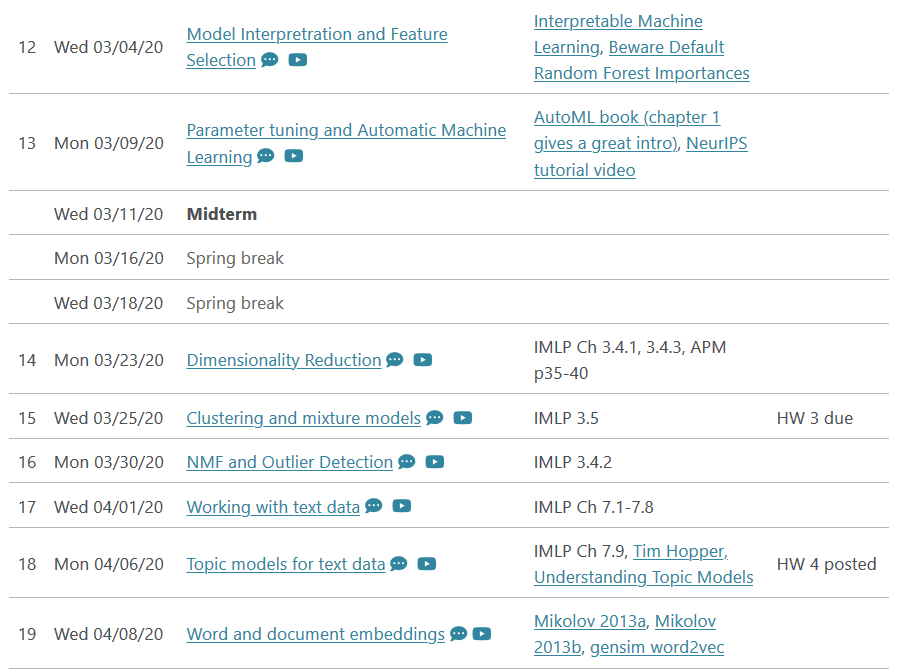Open Understanding Topic Models link
The width and height of the screenshot is (897, 669).
click(643, 577)
